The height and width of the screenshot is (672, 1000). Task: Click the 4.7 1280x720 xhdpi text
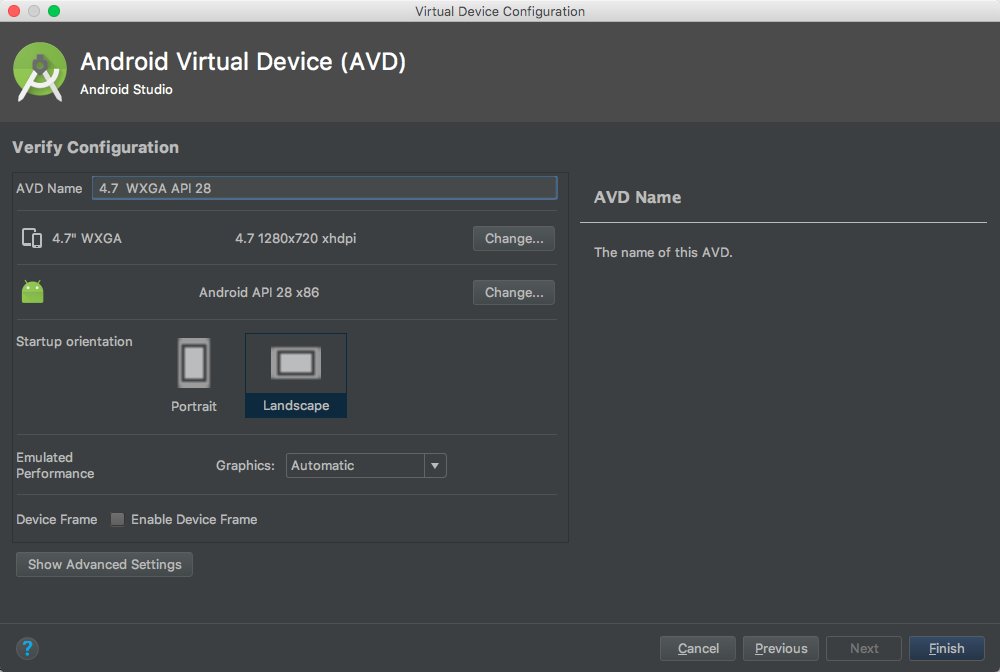(296, 238)
